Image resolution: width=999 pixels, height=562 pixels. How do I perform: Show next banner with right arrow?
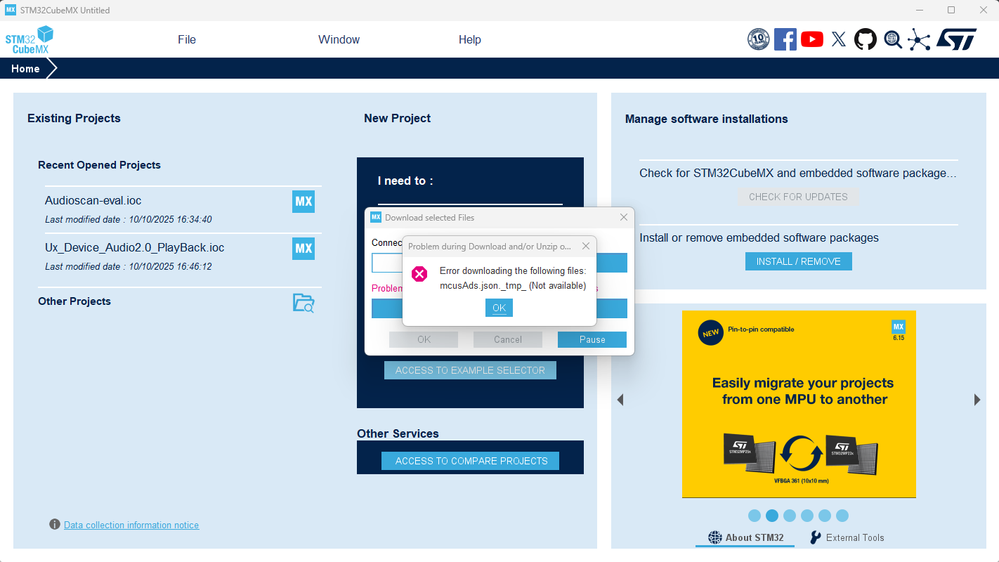[x=977, y=400]
